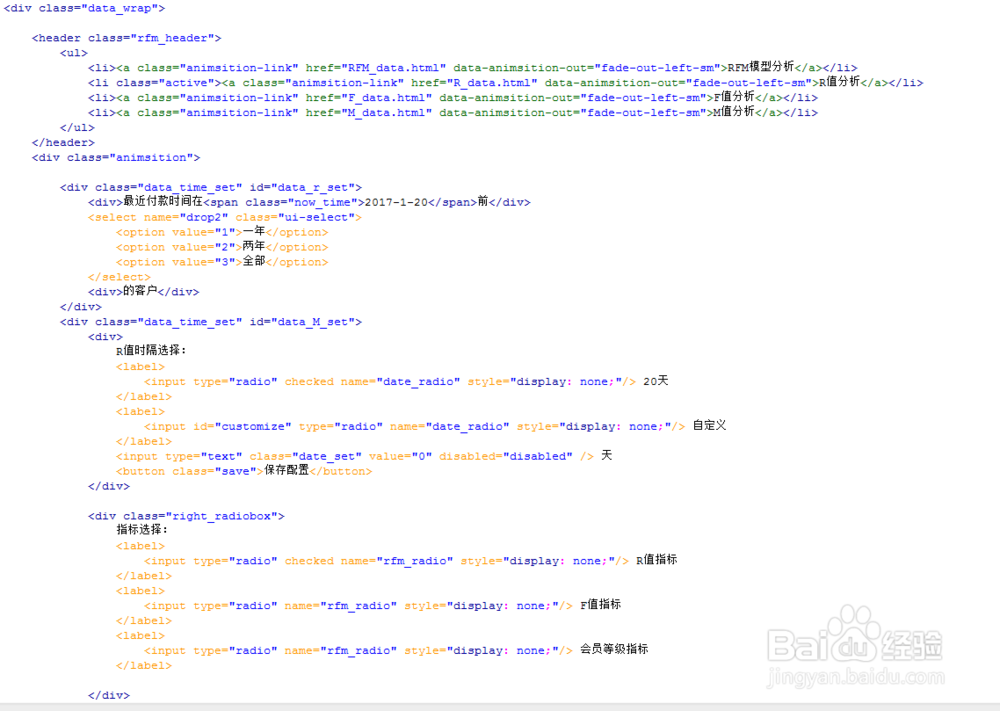Click the option text 两年
The height and width of the screenshot is (711, 1000).
(x=254, y=247)
